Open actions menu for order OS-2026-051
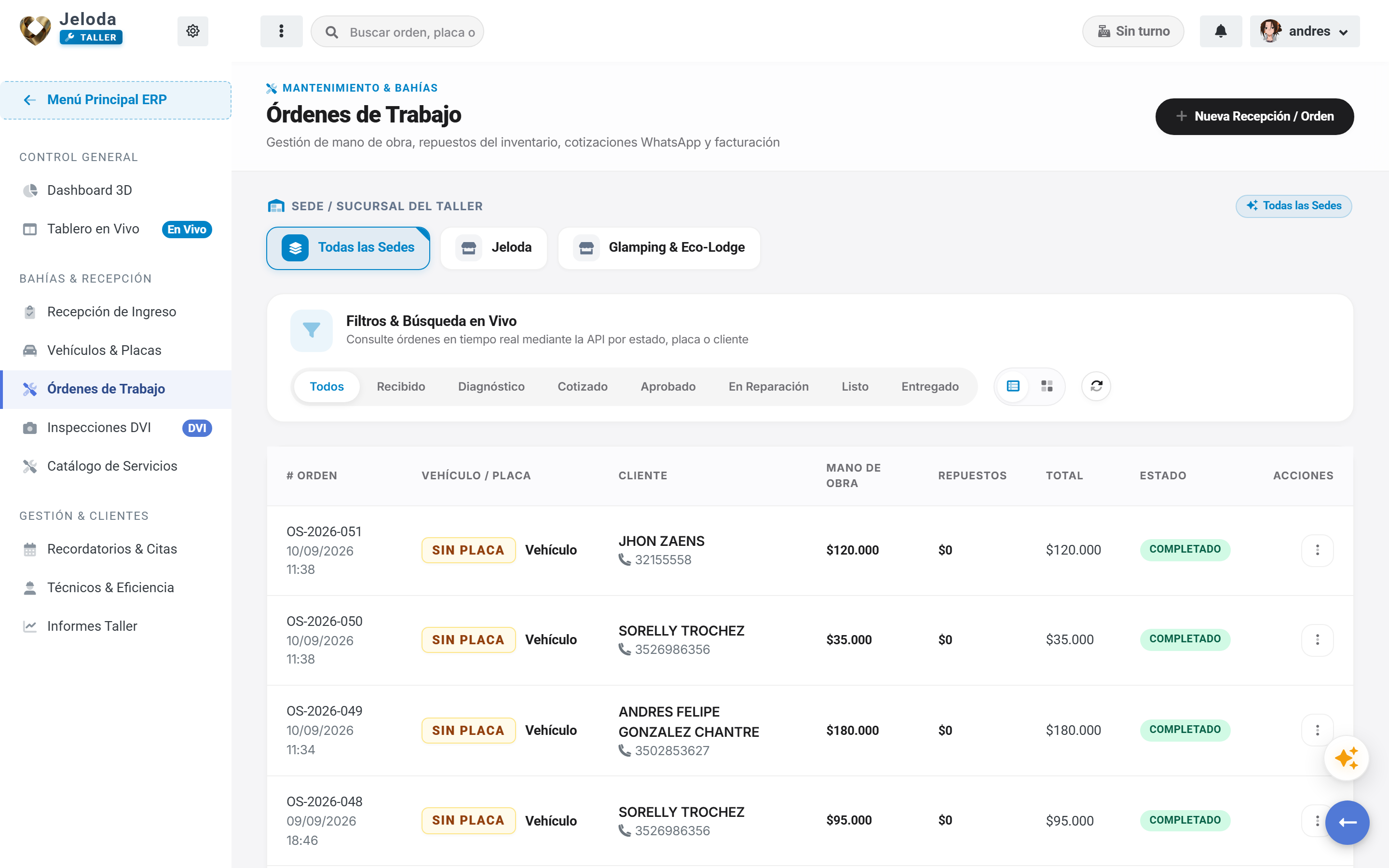Image resolution: width=1389 pixels, height=868 pixels. pyautogui.click(x=1317, y=550)
